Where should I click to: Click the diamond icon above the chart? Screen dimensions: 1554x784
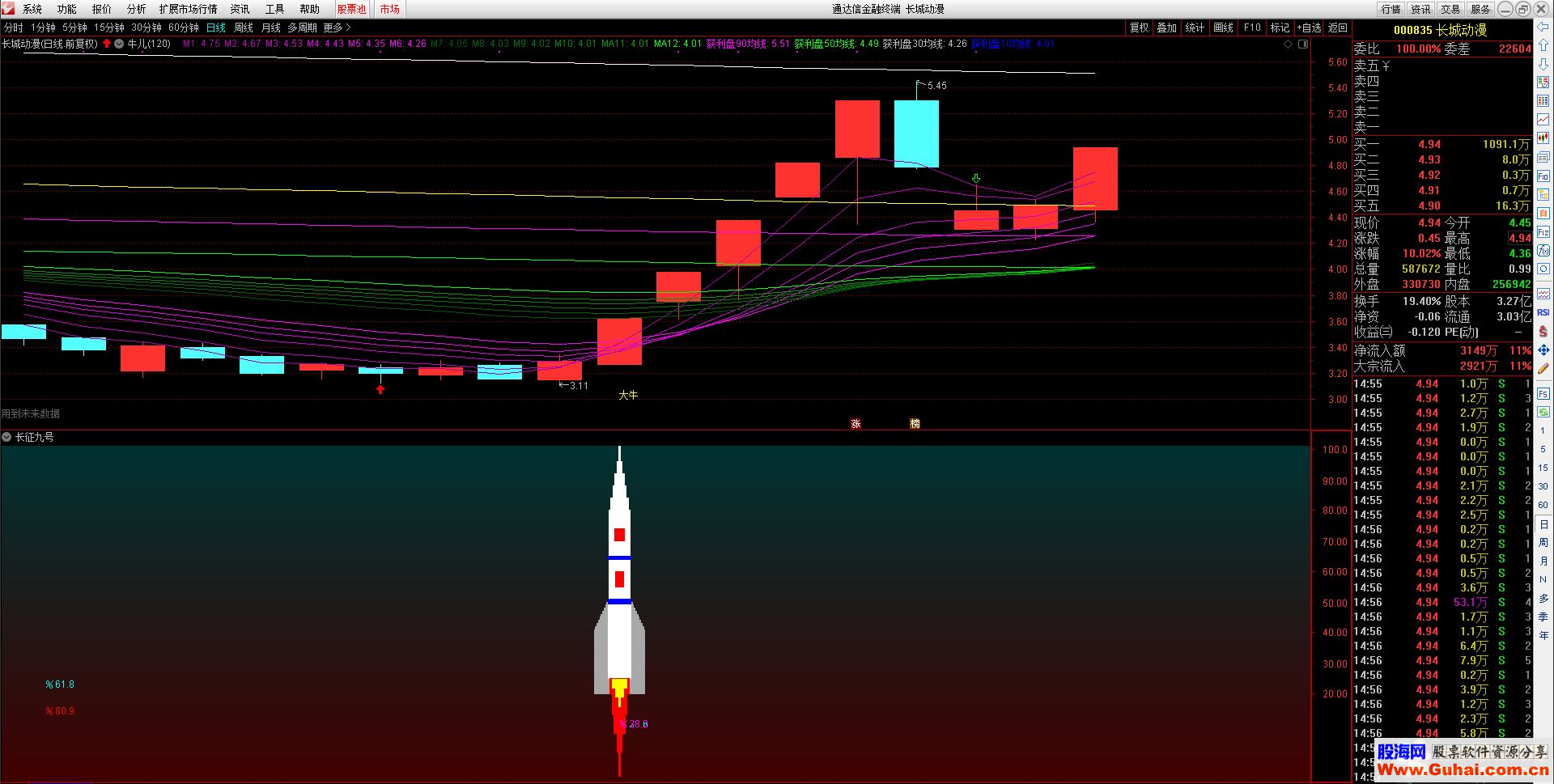(x=1288, y=44)
